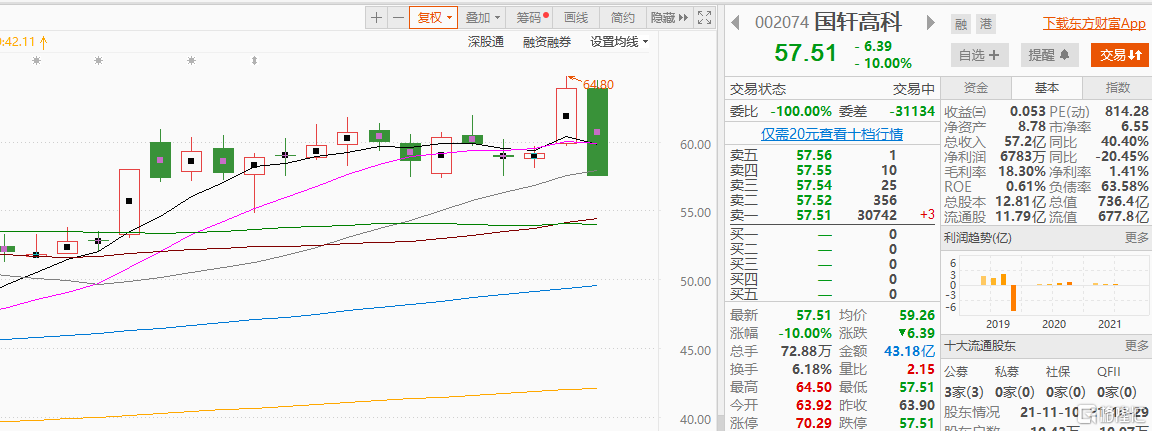
Task: Click the stock code 002074
Action: pos(782,23)
